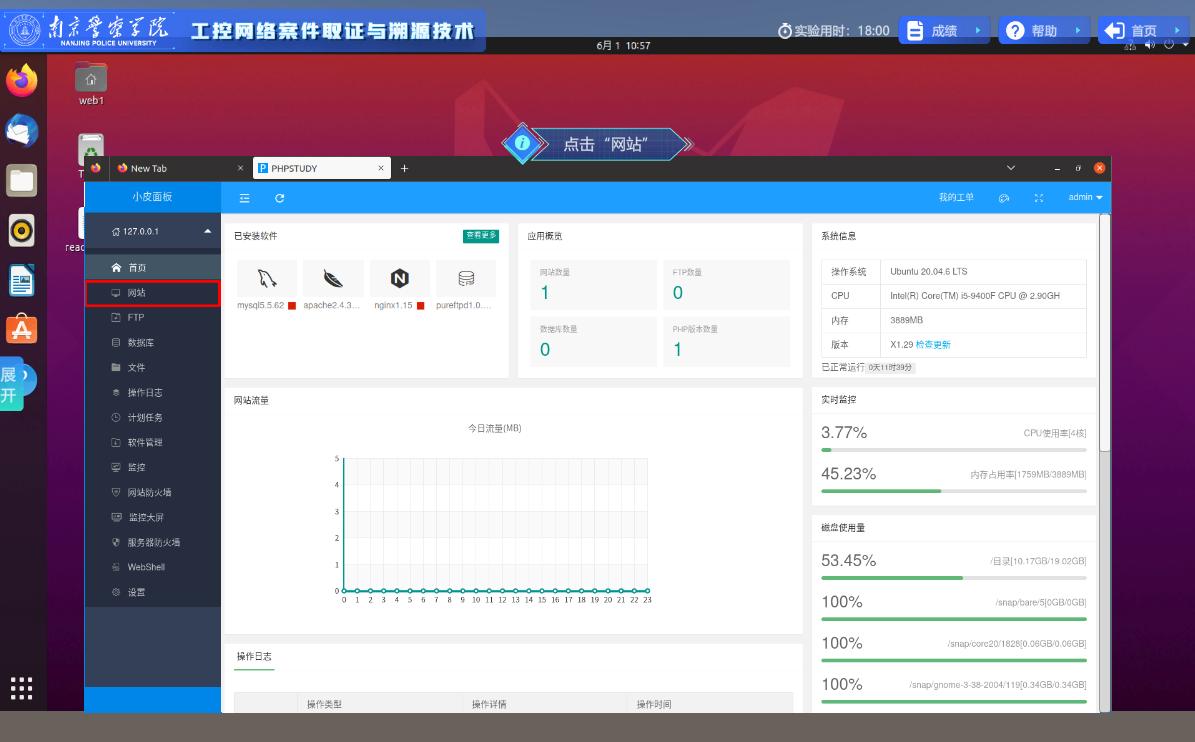Image resolution: width=1195 pixels, height=742 pixels.
Task: Open the Firefox tab list chevron
Action: coord(1010,168)
